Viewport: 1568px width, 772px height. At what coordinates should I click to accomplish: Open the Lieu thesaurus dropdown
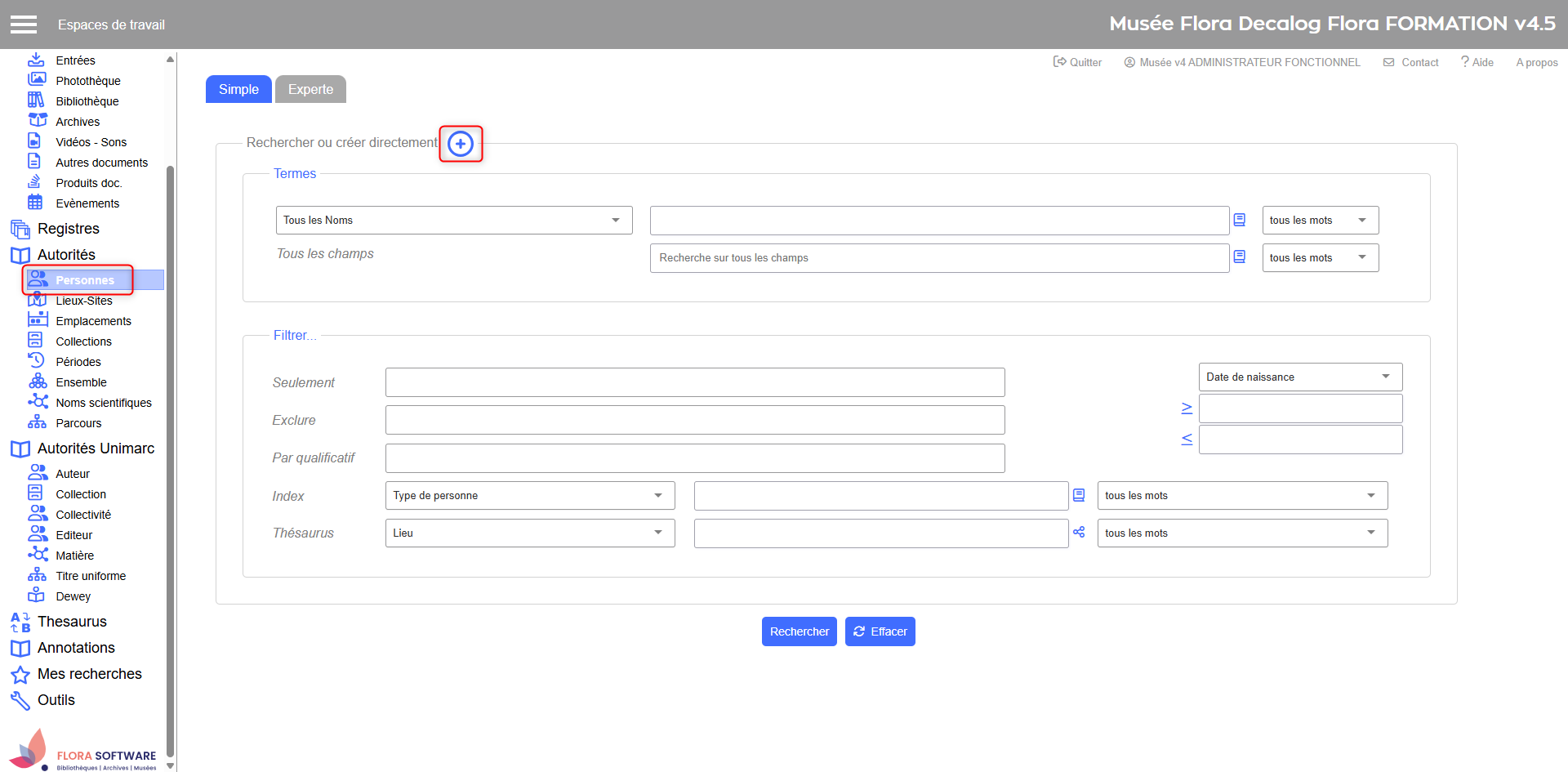click(529, 533)
